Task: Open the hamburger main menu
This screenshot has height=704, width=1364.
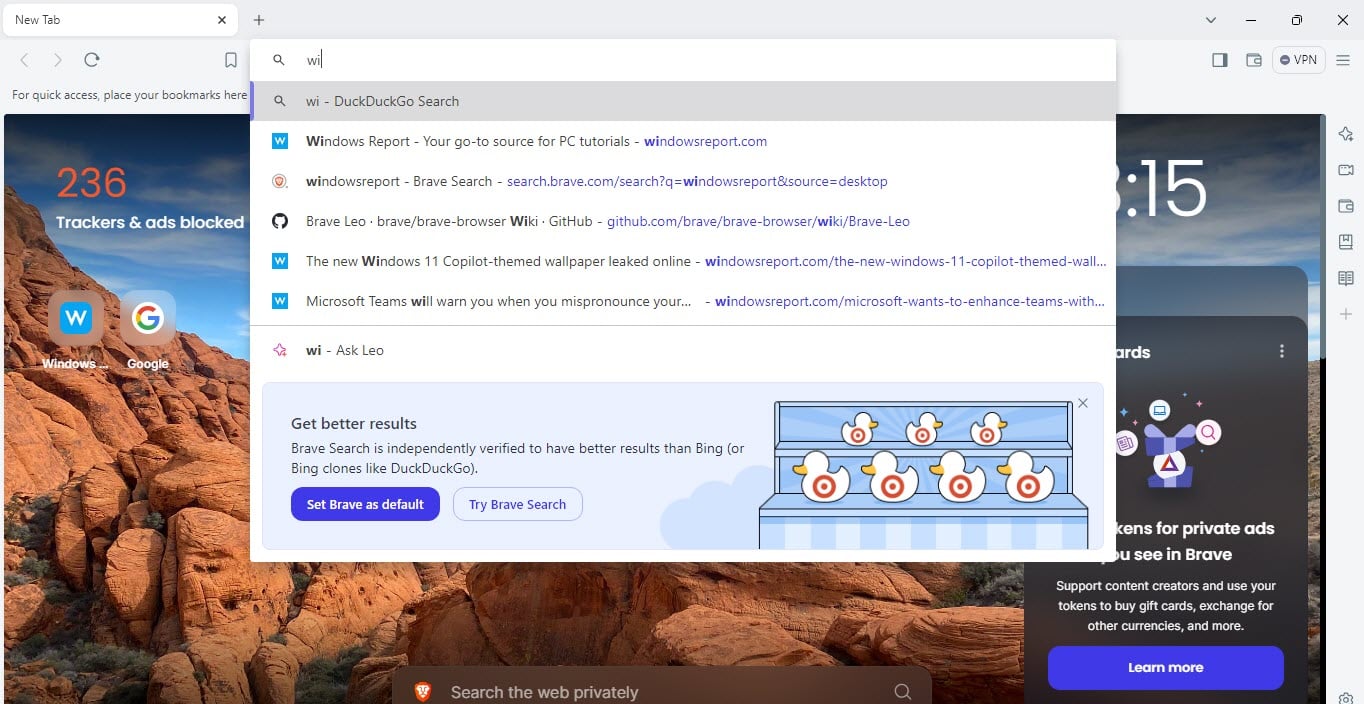Action: click(1343, 60)
